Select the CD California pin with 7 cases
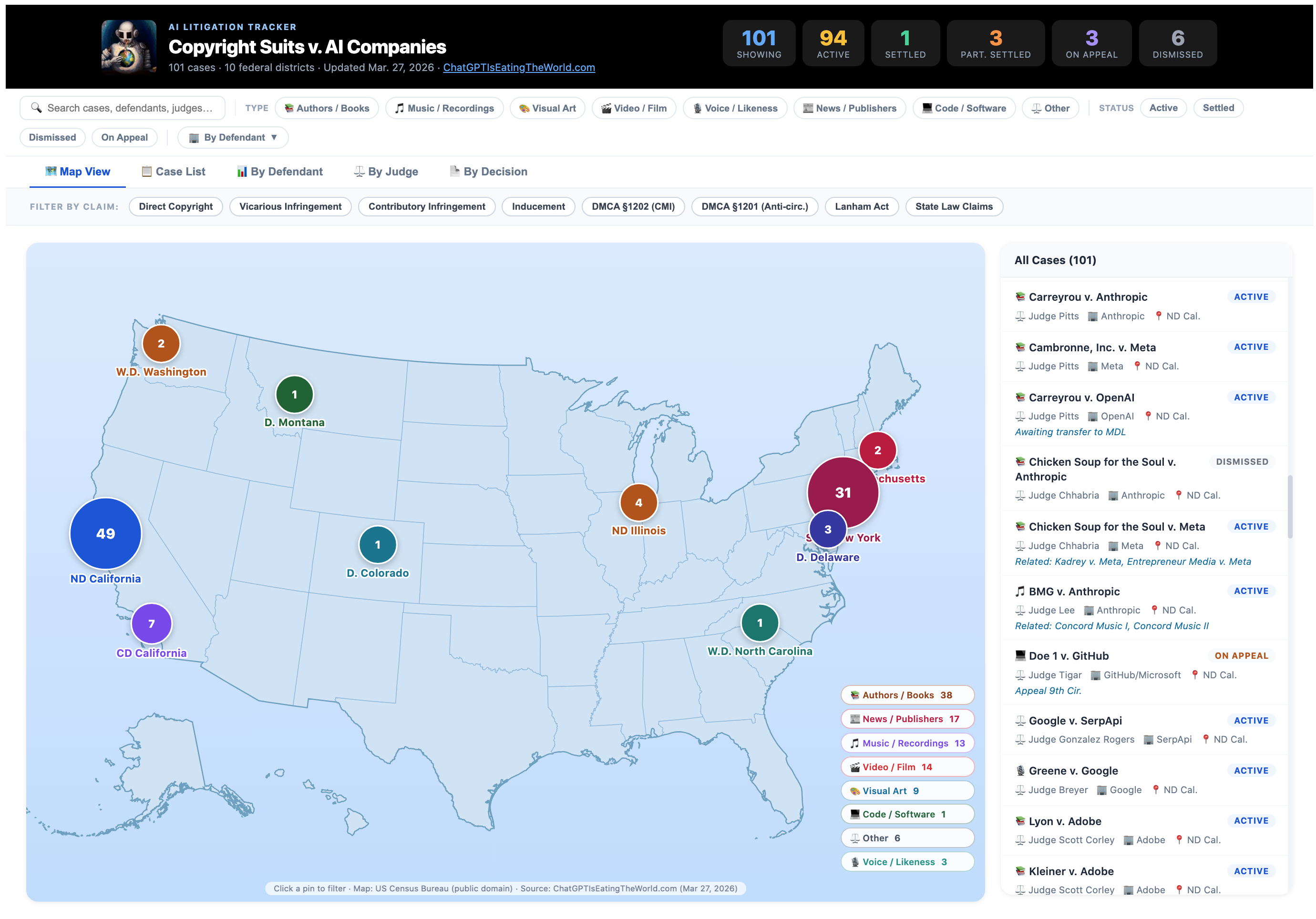Viewport: 1316px width, 919px height. pyautogui.click(x=151, y=623)
